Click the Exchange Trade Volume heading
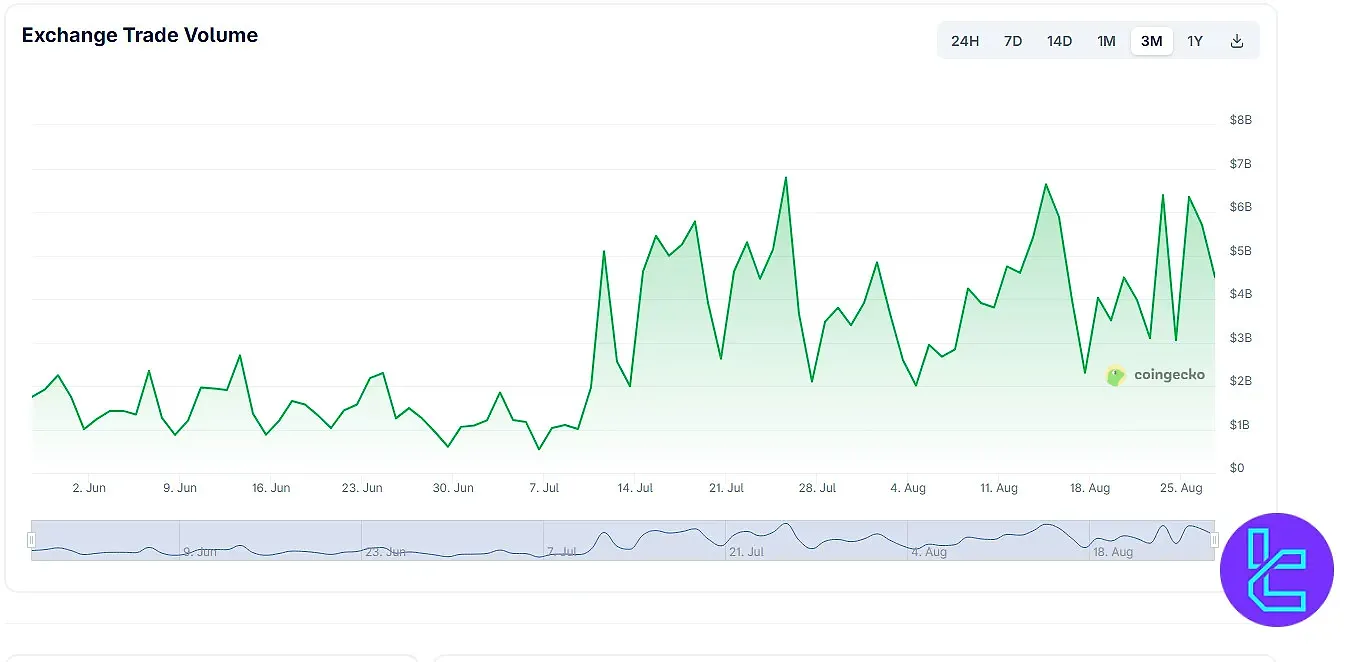The height and width of the screenshot is (662, 1369). [x=140, y=35]
